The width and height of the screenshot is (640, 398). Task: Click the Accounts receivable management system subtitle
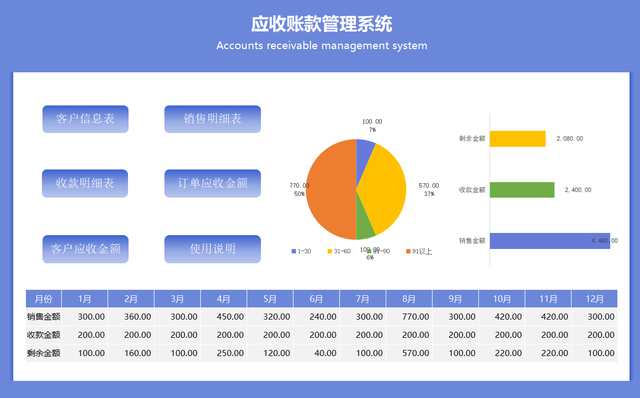tap(322, 46)
